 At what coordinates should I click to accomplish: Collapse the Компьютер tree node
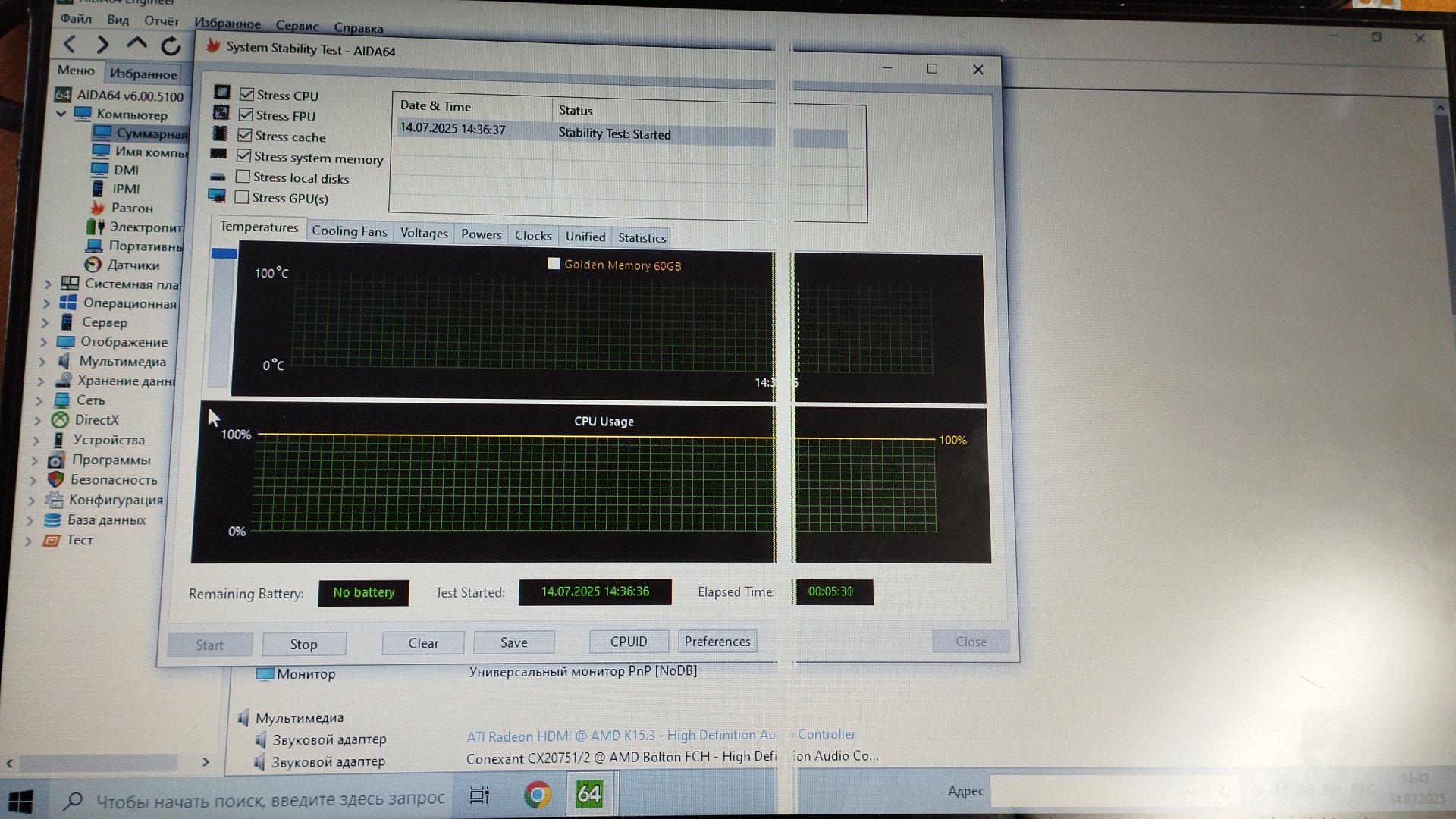coord(61,114)
